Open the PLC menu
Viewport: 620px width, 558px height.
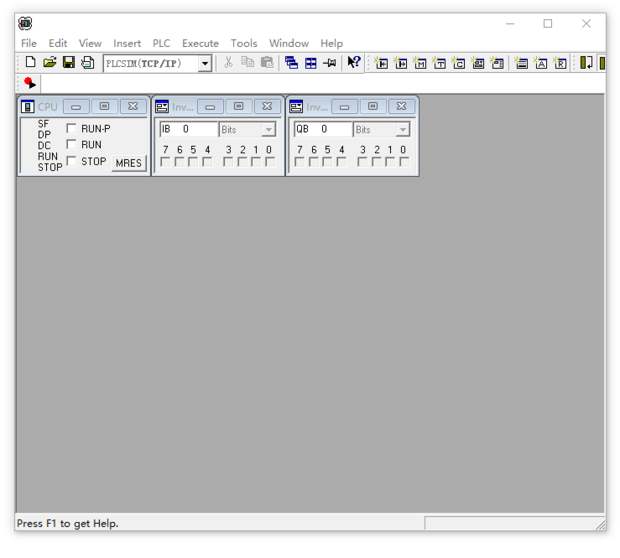point(161,43)
